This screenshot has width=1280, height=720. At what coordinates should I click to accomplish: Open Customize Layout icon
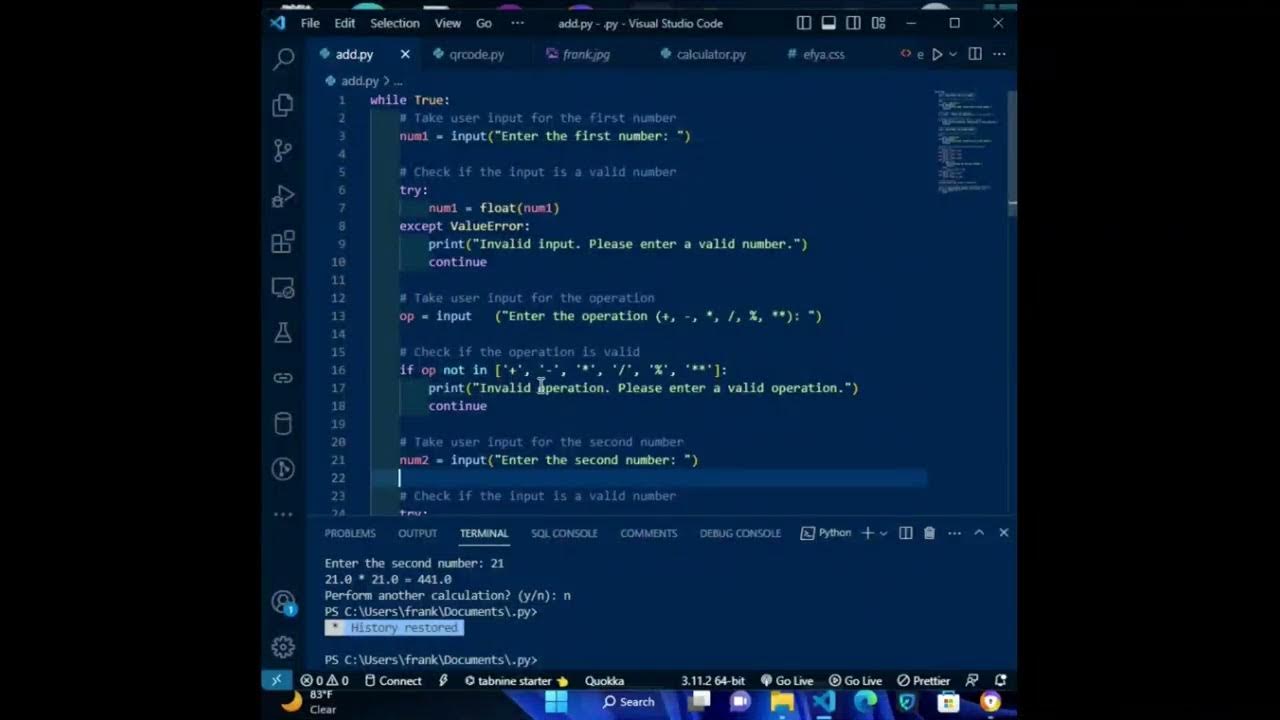(x=878, y=23)
